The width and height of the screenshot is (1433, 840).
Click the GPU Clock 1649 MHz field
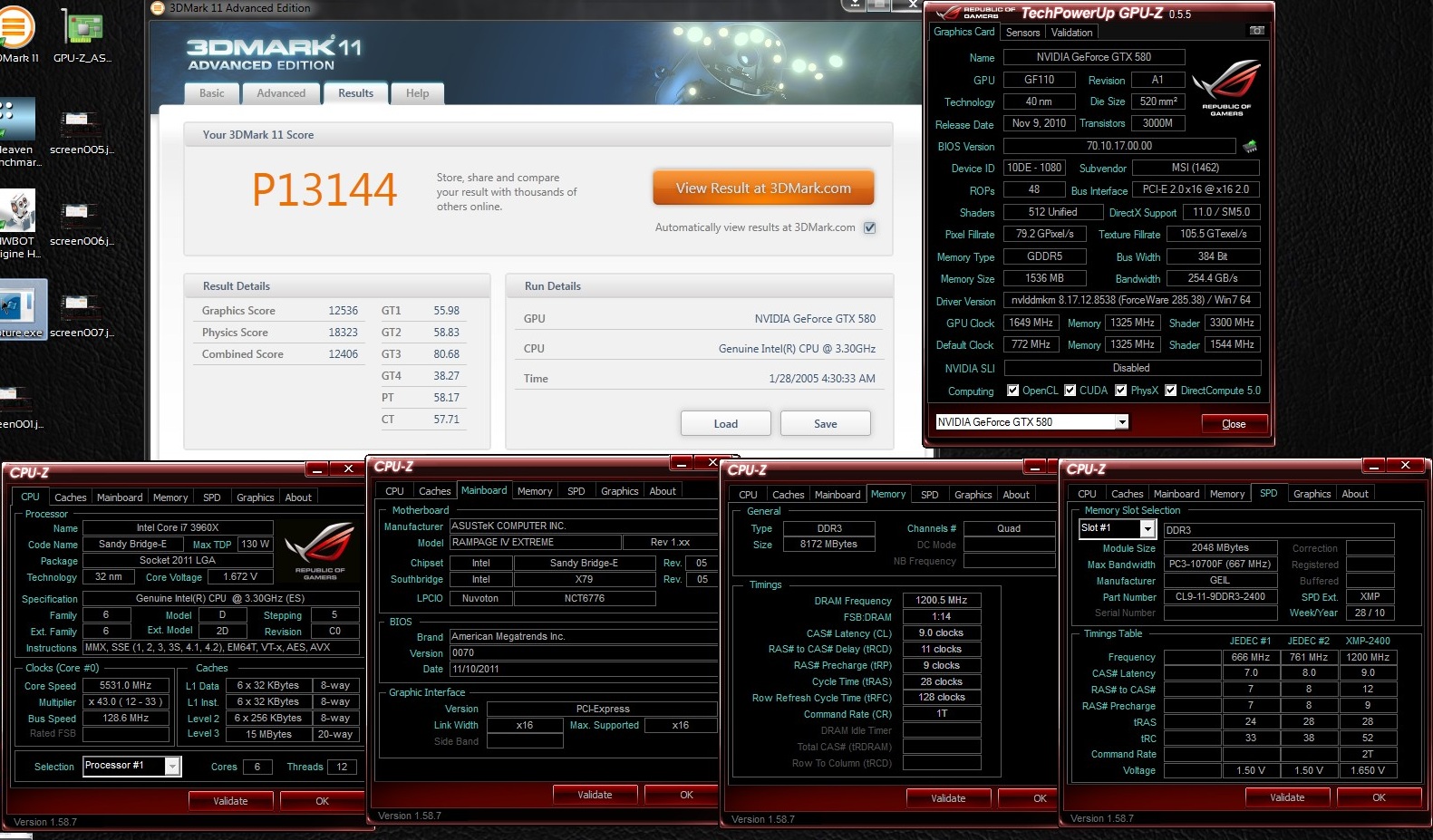[1031, 323]
